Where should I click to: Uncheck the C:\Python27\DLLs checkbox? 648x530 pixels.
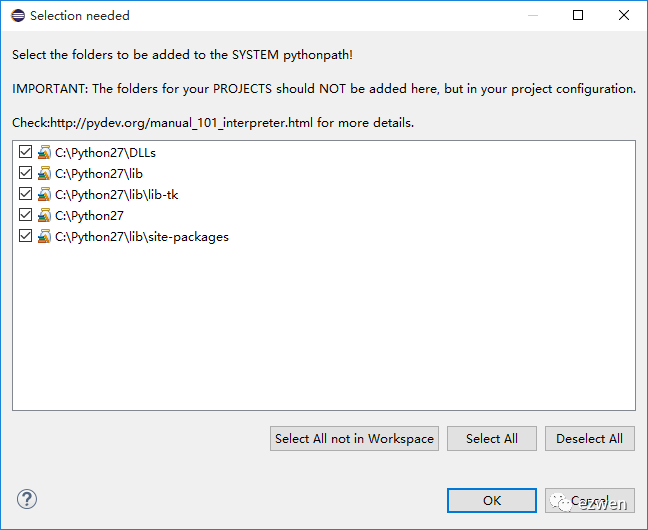click(26, 152)
